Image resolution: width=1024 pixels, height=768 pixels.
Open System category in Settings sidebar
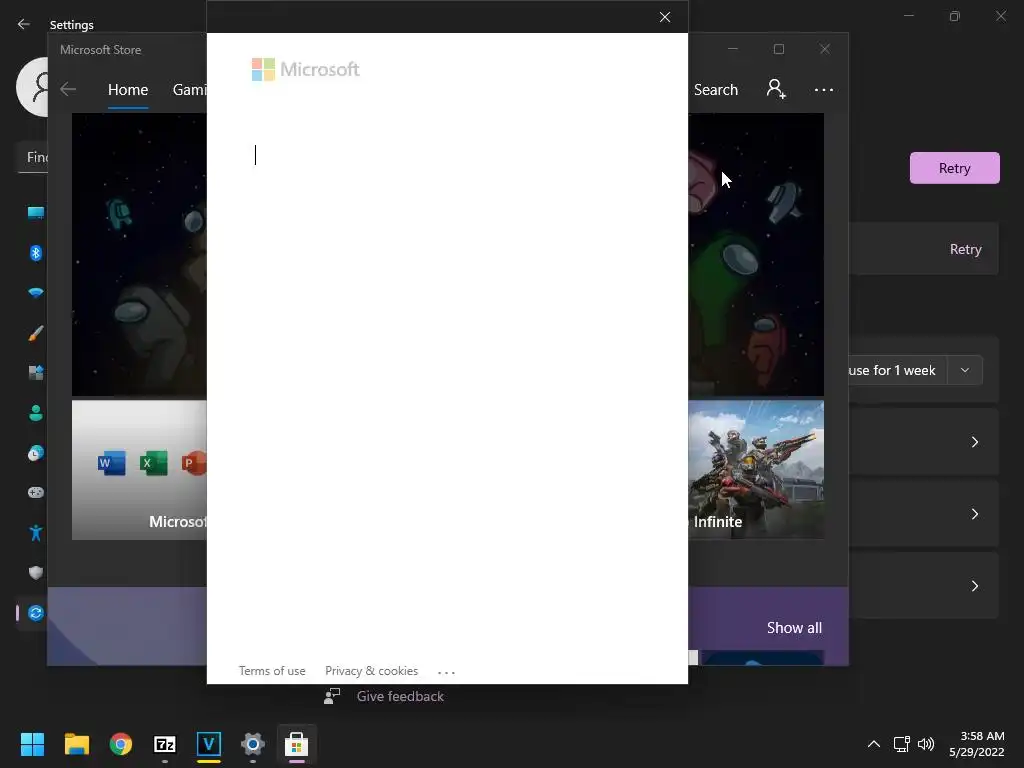coord(35,212)
